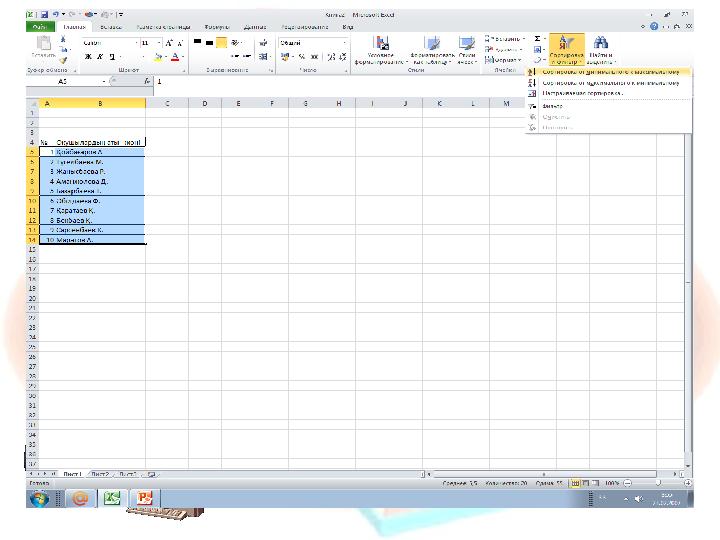Switch to Page Break Preview view
Image resolution: width=720 pixels, height=540 pixels.
[x=596, y=484]
